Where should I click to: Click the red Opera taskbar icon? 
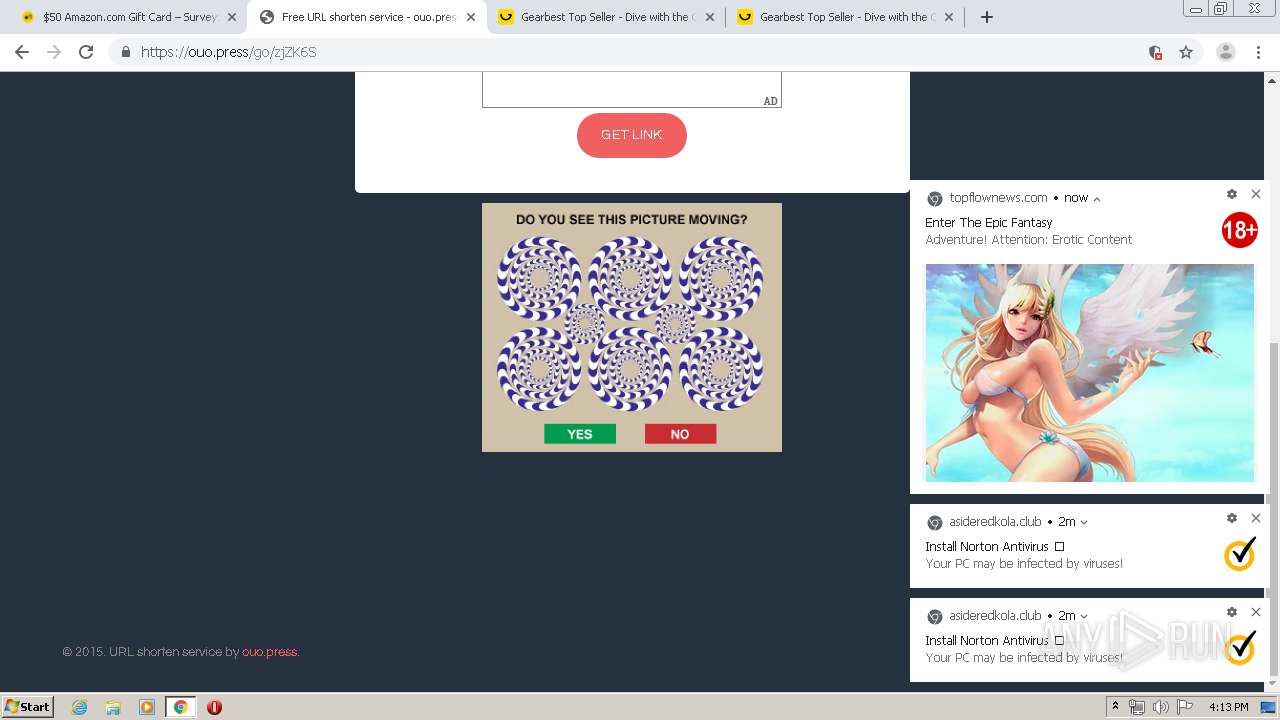click(x=214, y=707)
